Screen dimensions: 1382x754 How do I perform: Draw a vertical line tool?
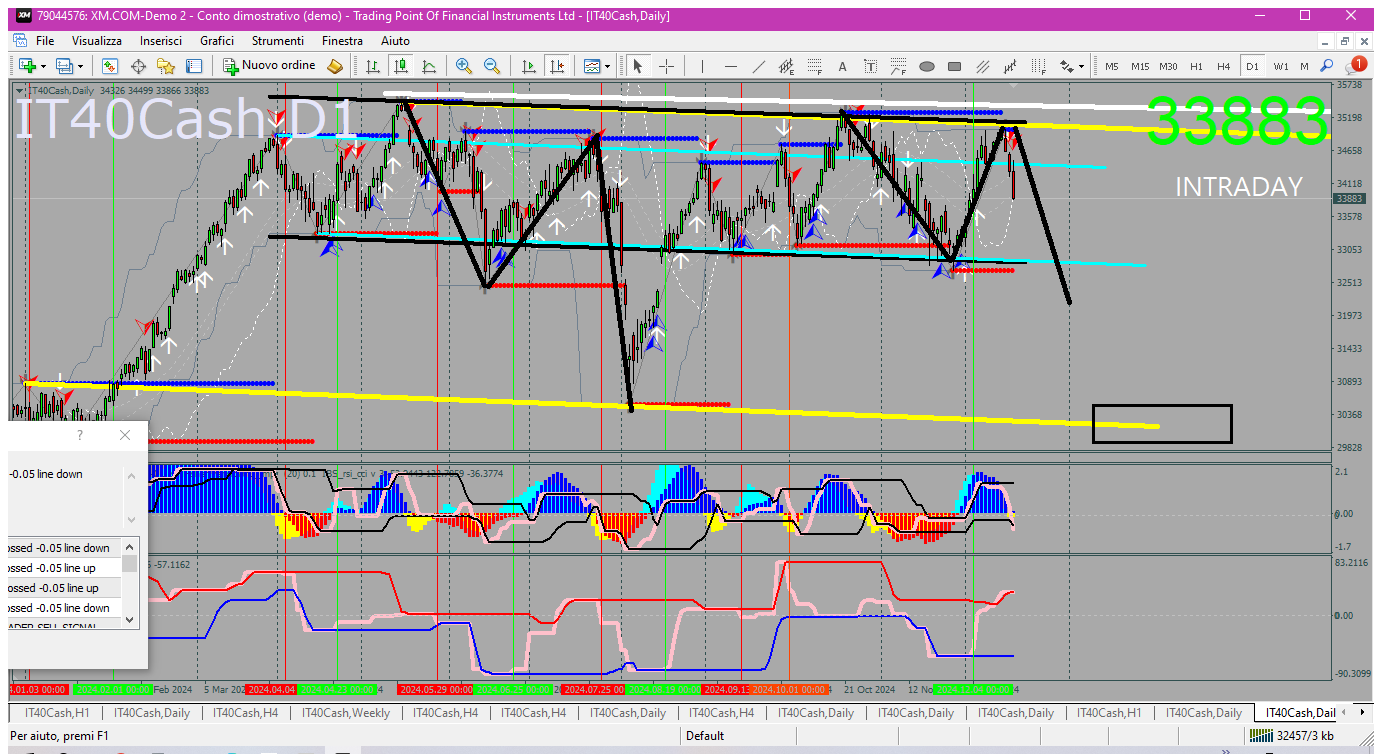(x=702, y=66)
